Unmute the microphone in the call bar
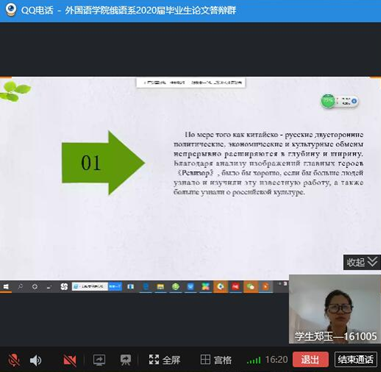Image resolution: width=381 pixels, height=372 pixels. tap(14, 360)
